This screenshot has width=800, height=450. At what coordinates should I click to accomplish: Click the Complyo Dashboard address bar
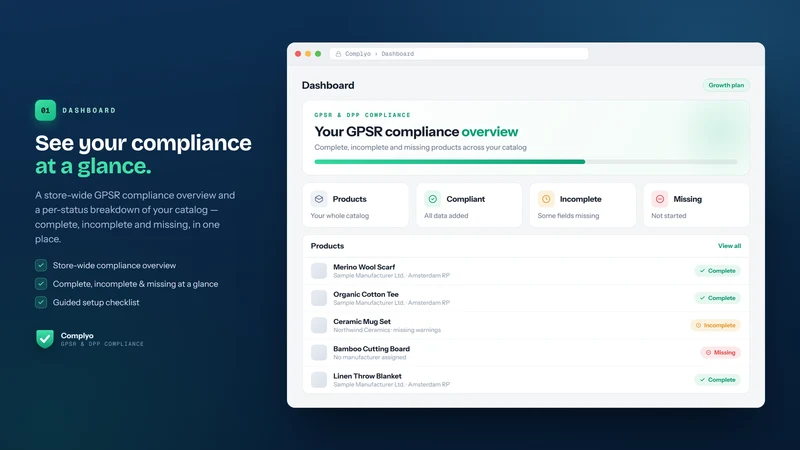point(459,54)
